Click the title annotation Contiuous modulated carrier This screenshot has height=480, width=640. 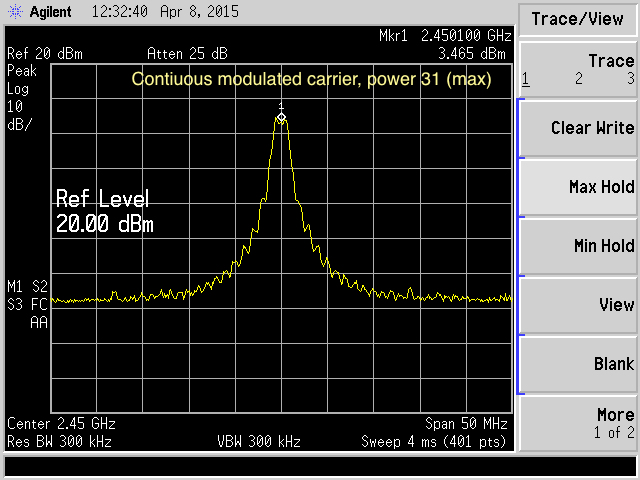(311, 79)
